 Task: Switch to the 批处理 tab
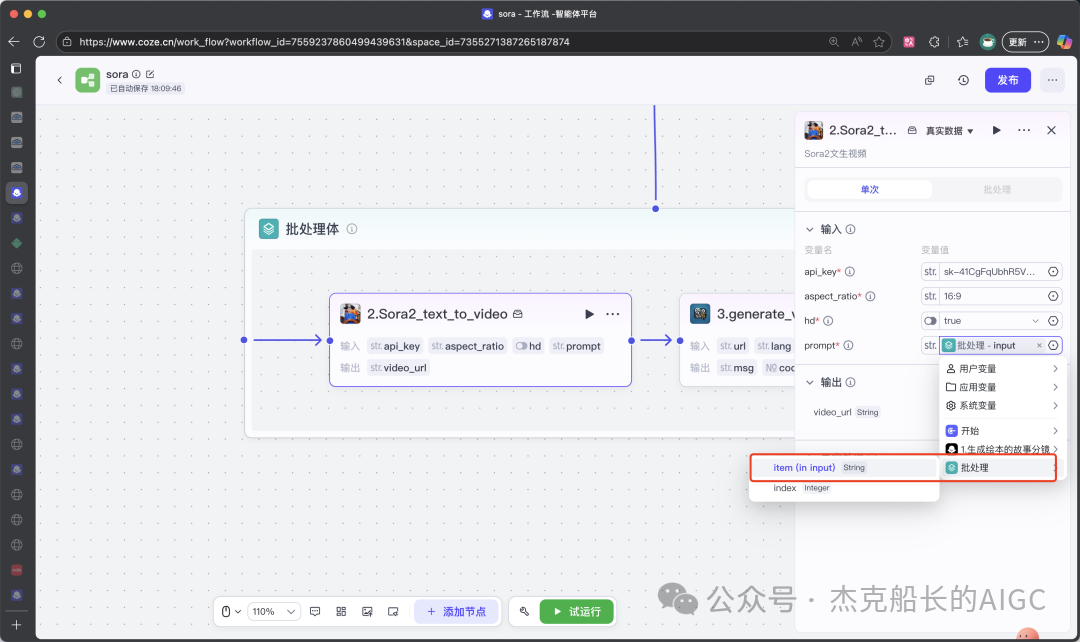[x=997, y=189]
